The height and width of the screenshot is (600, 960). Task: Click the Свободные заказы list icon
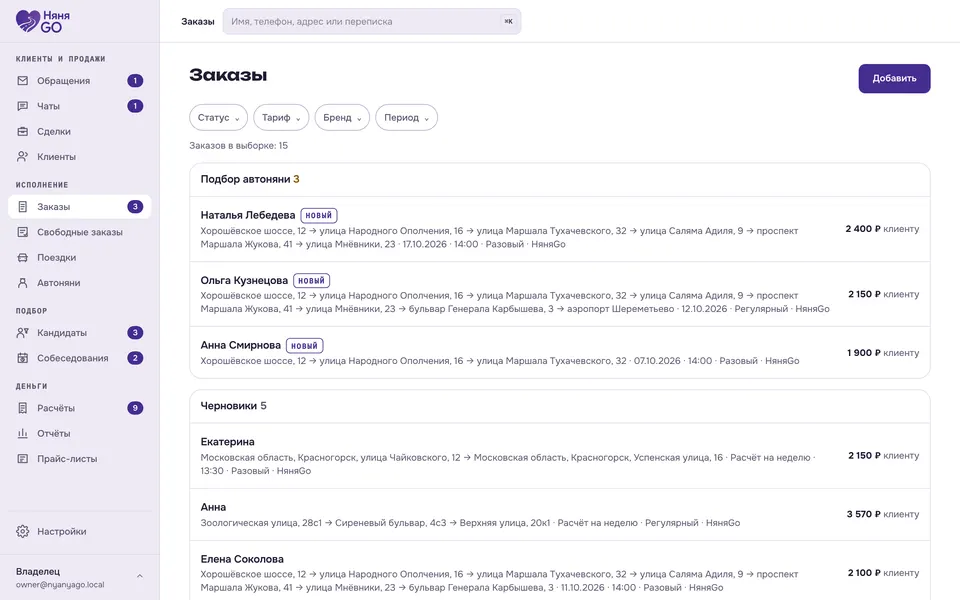(x=23, y=232)
